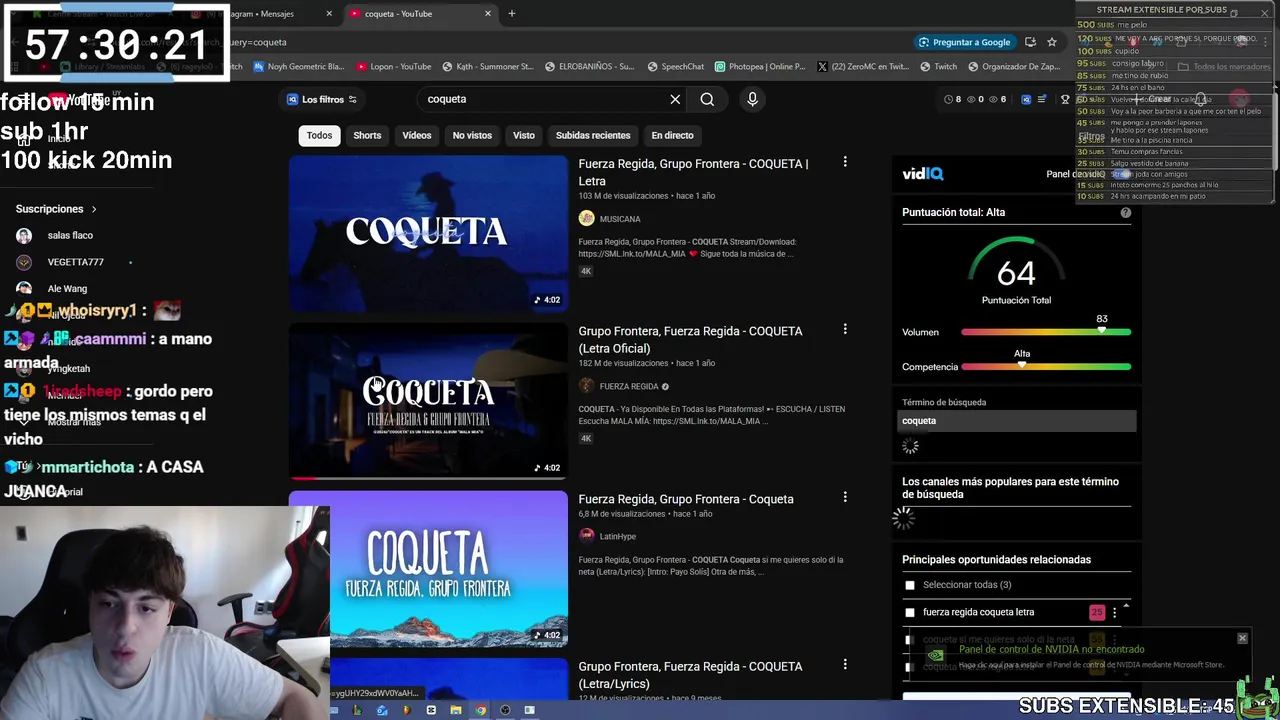Expand the Suscripciones section arrow
Image resolution: width=1280 pixels, height=720 pixels.
pos(94,209)
